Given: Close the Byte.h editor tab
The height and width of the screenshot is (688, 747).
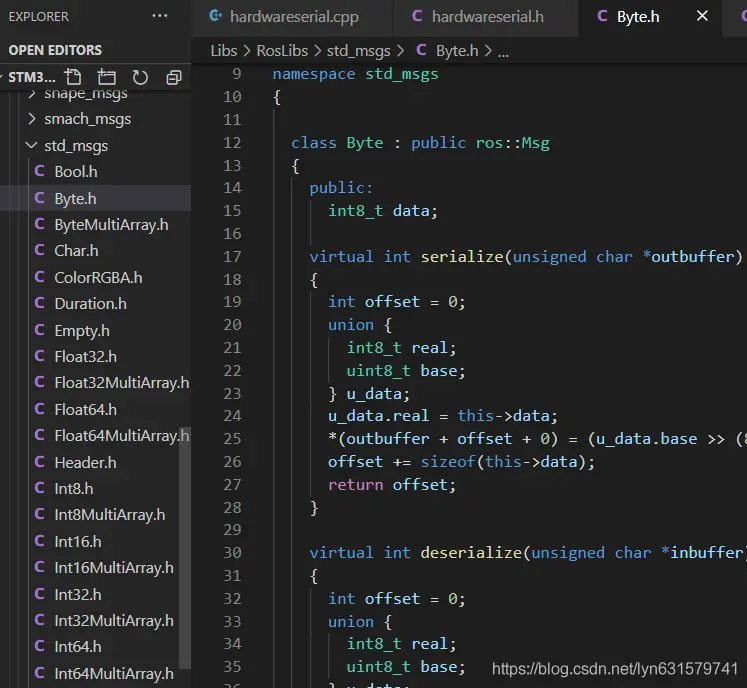Looking at the screenshot, I should 703,16.
